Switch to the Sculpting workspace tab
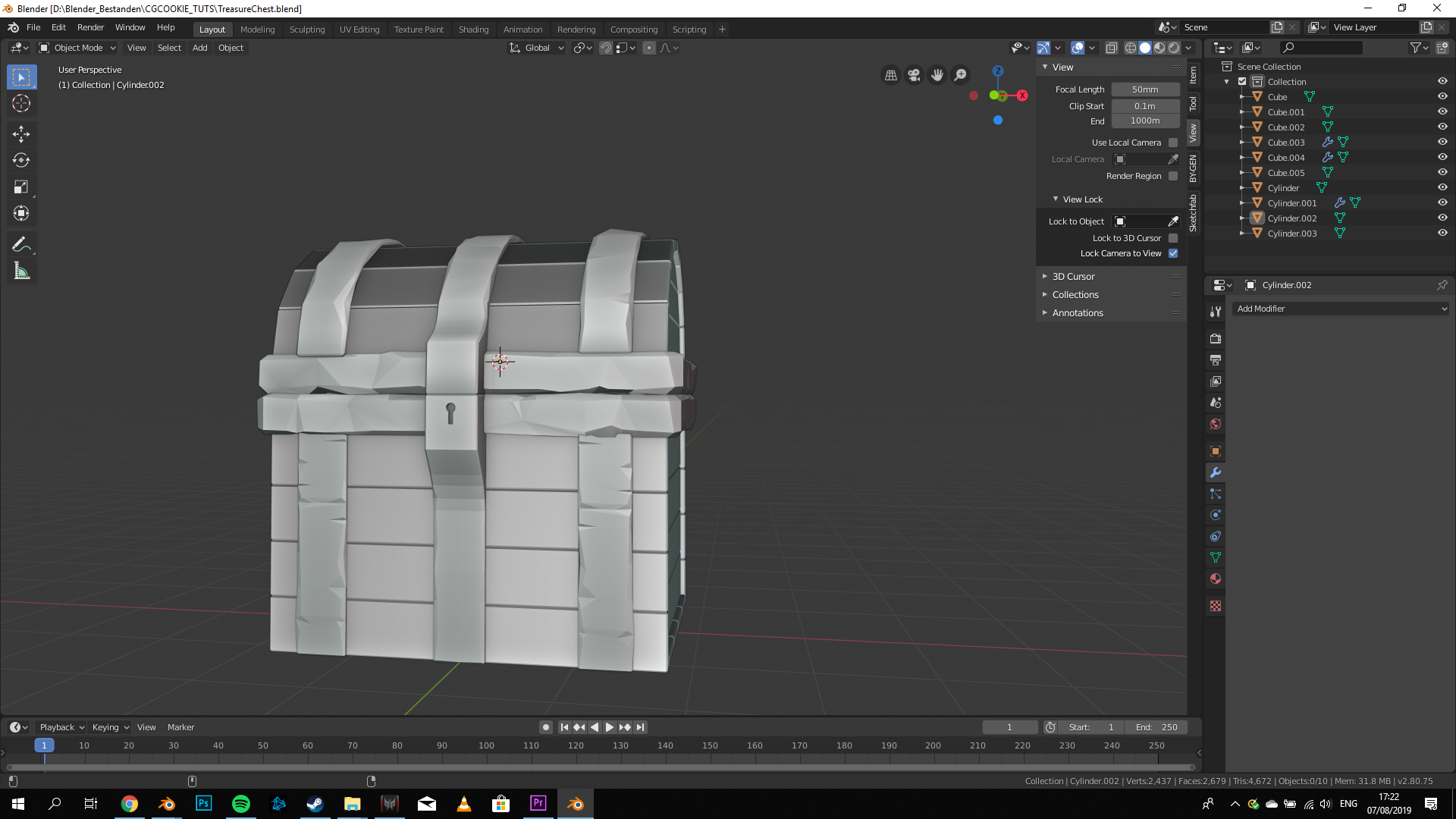 pyautogui.click(x=306, y=30)
